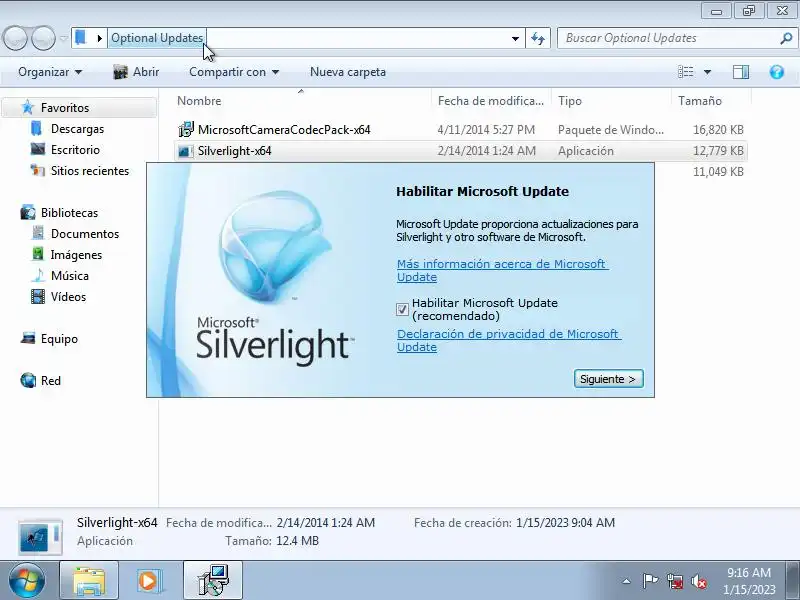
Task: Expand the address bar breadcrumb arrow
Action: (x=99, y=38)
